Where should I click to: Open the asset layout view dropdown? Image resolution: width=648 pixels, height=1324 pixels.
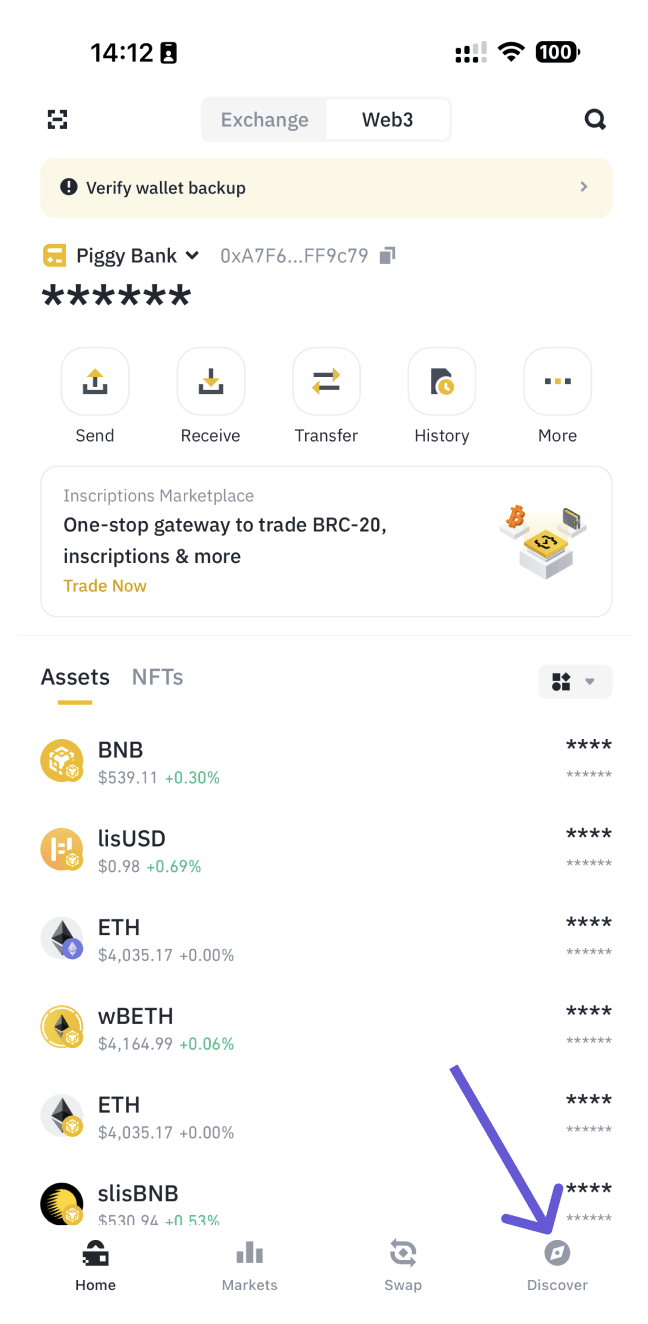[x=575, y=682]
